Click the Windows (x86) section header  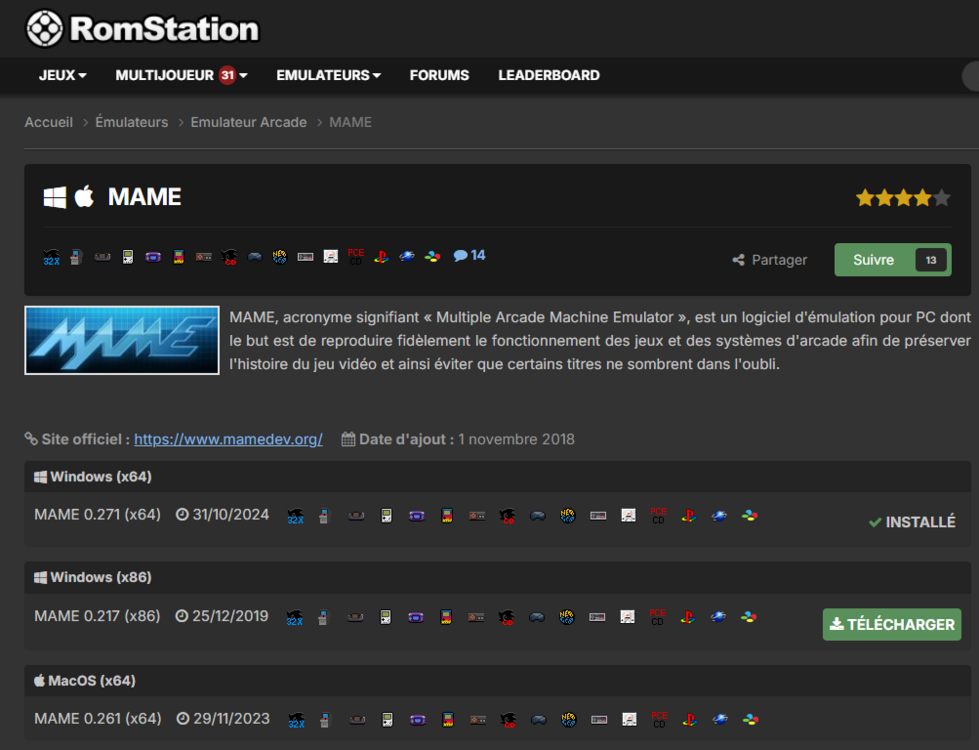click(x=498, y=578)
